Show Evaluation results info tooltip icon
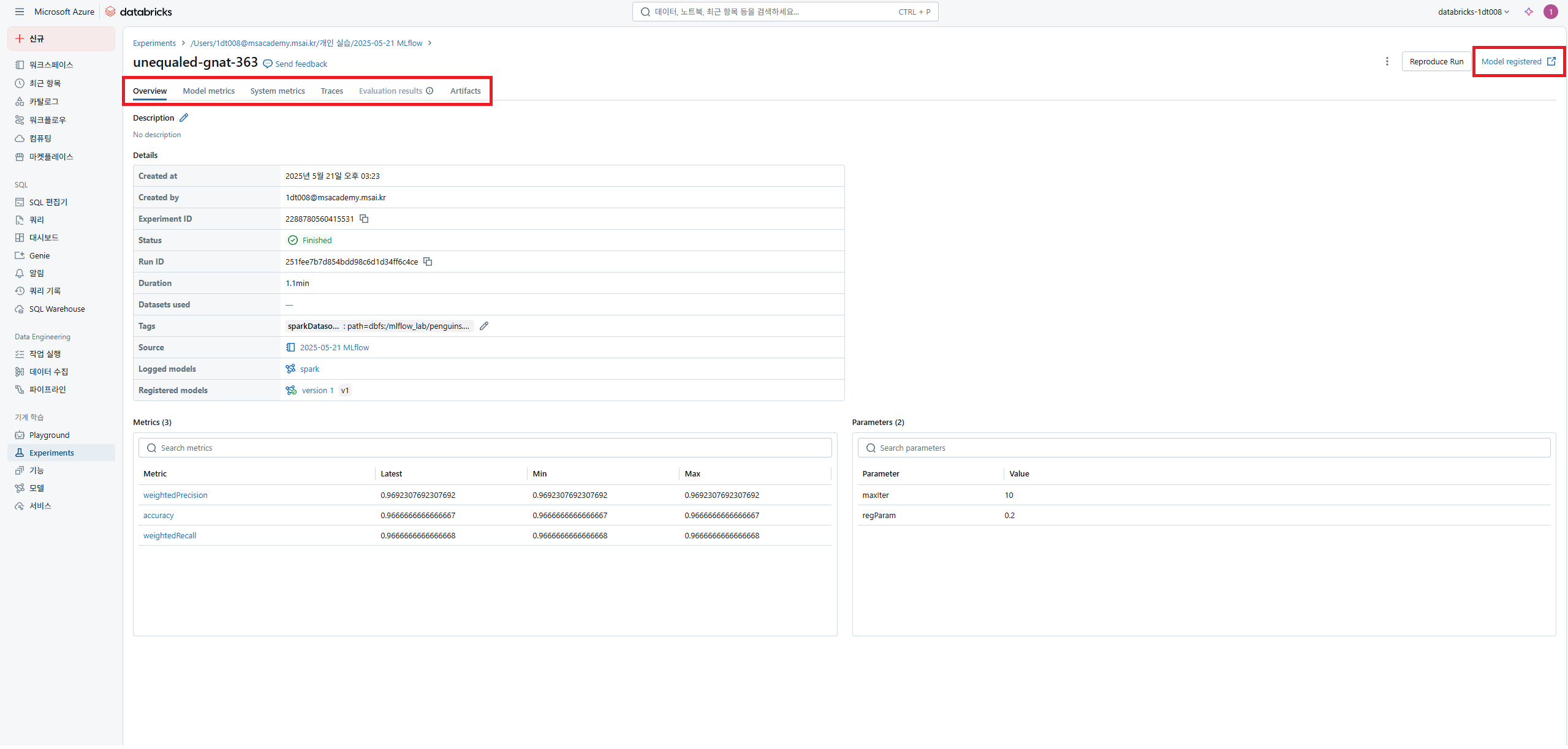 430,91
